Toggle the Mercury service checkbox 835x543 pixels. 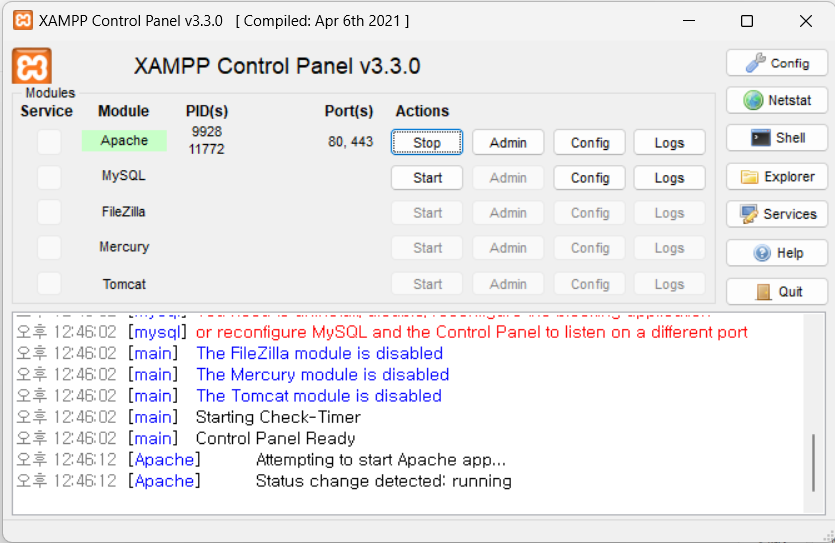[49, 248]
